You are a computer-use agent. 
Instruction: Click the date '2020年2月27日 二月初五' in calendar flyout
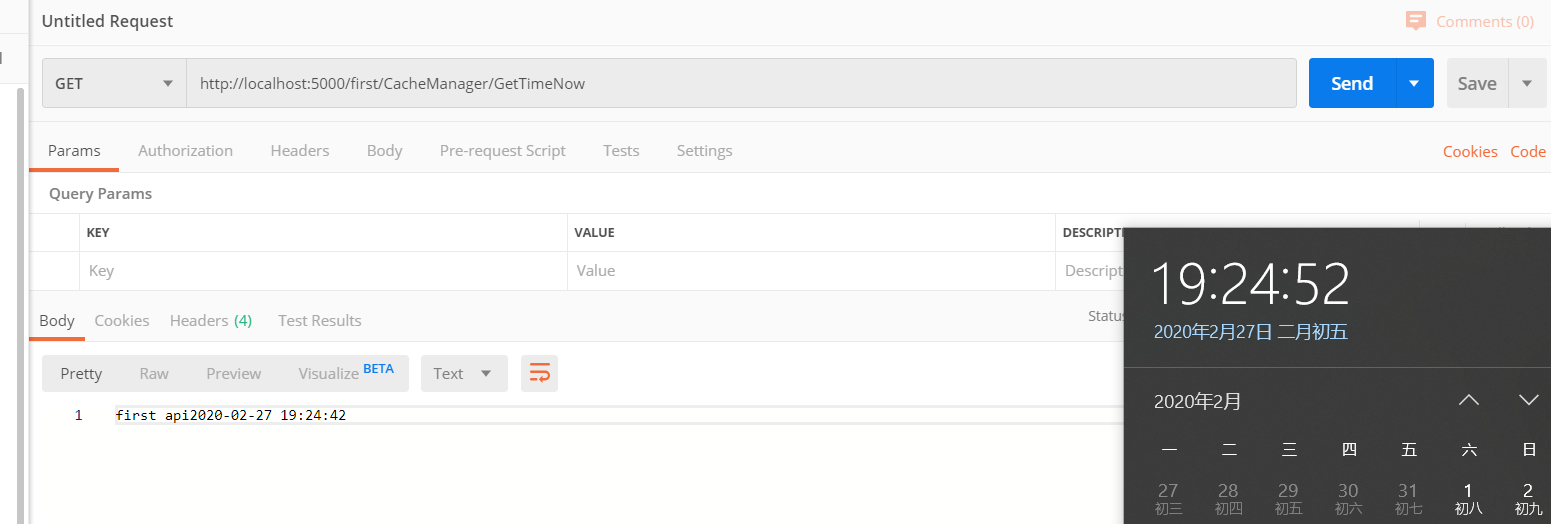(x=1251, y=332)
